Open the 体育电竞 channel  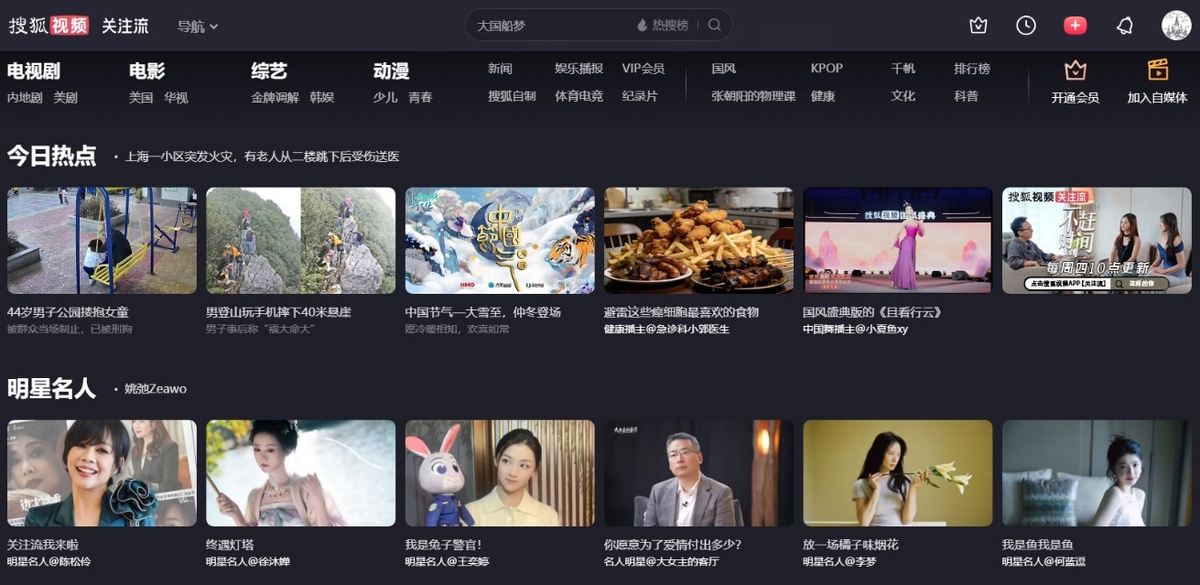[579, 97]
